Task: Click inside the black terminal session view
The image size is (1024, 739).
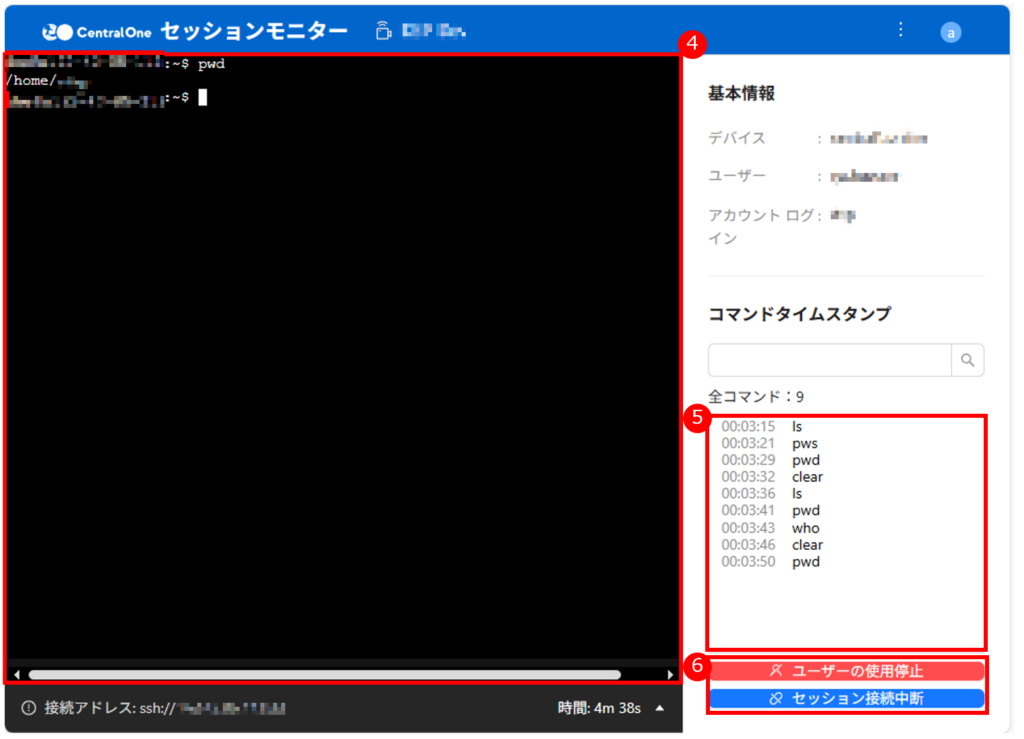Action: pyautogui.click(x=340, y=380)
